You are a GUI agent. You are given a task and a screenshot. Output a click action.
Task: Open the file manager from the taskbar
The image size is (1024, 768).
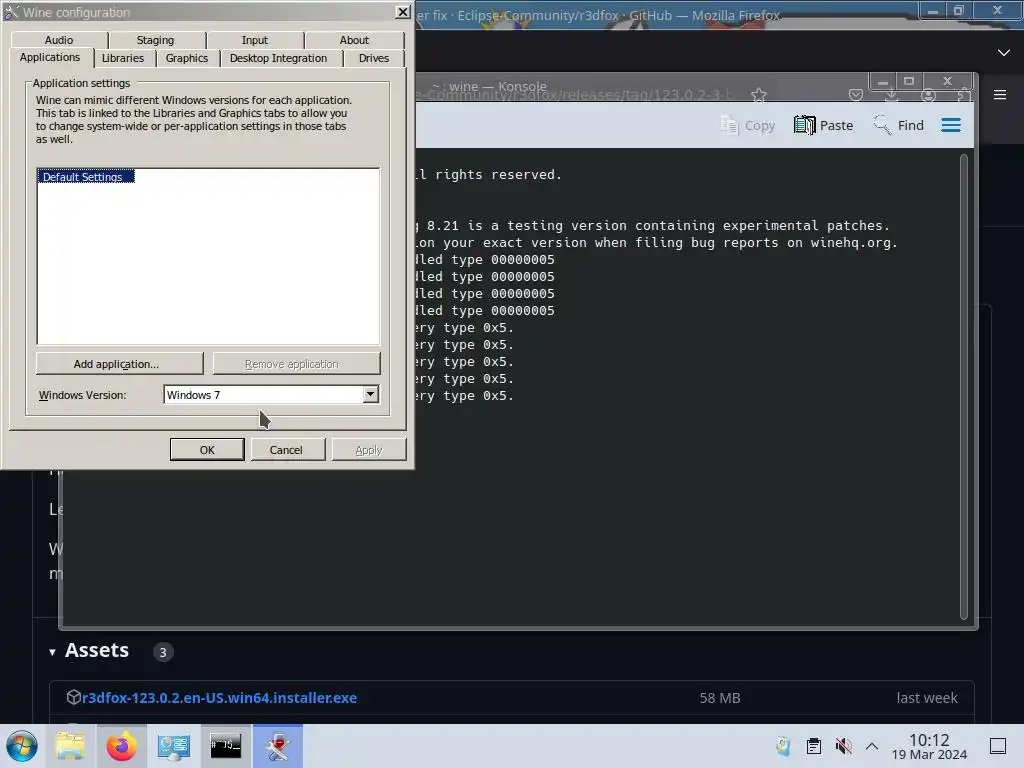pos(70,746)
